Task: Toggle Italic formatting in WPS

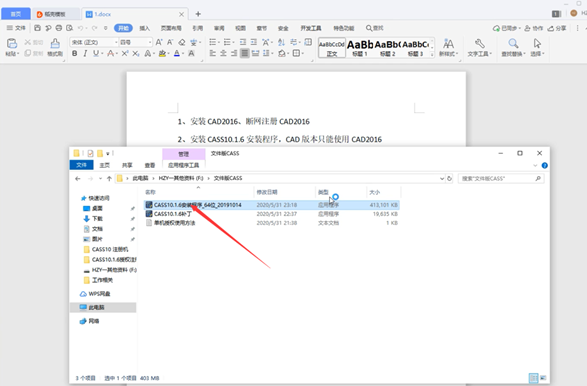Action: [x=85, y=54]
